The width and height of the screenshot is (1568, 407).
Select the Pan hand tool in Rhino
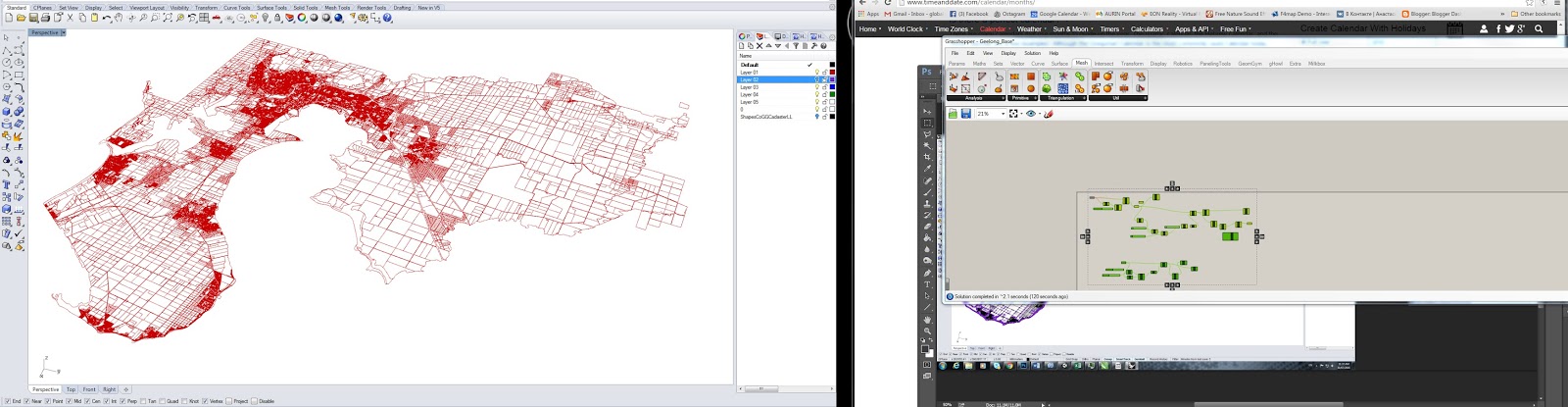click(x=119, y=18)
